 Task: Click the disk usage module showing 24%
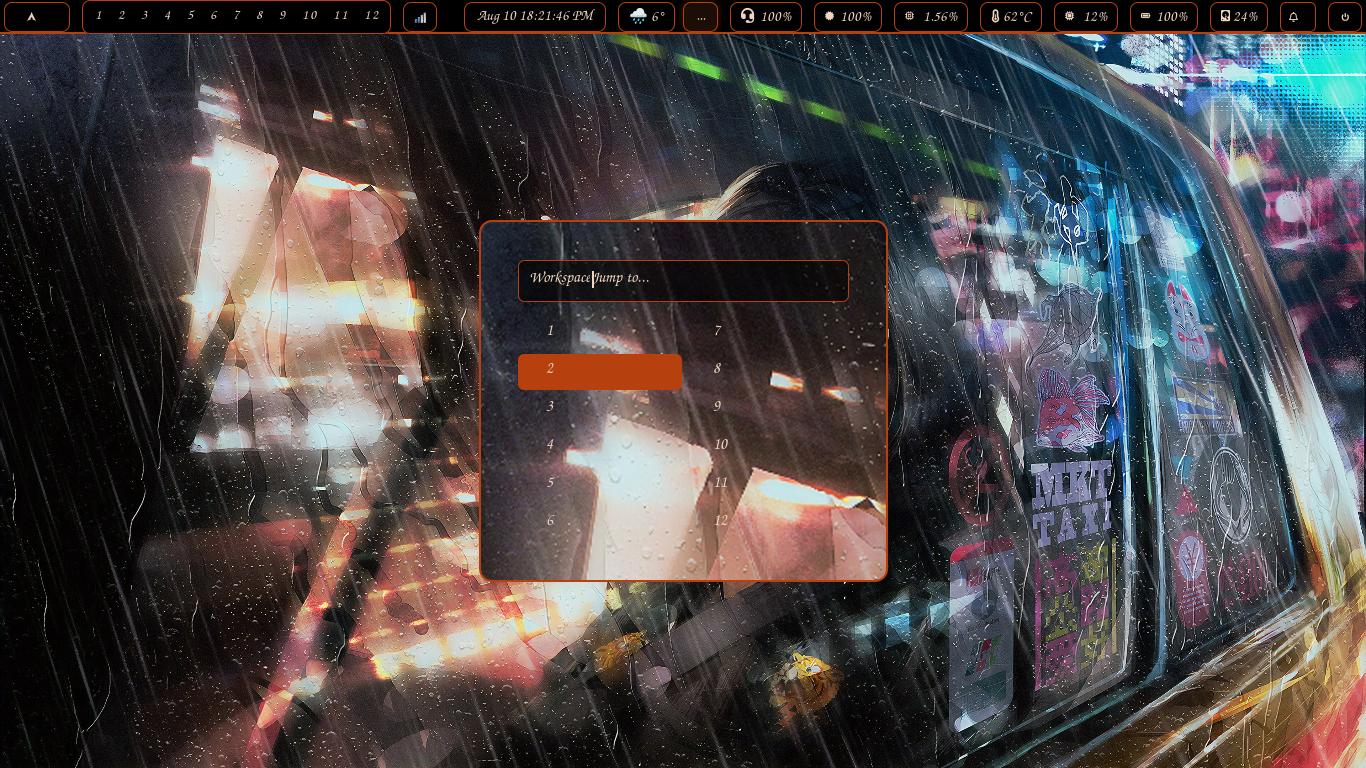[x=1239, y=17]
